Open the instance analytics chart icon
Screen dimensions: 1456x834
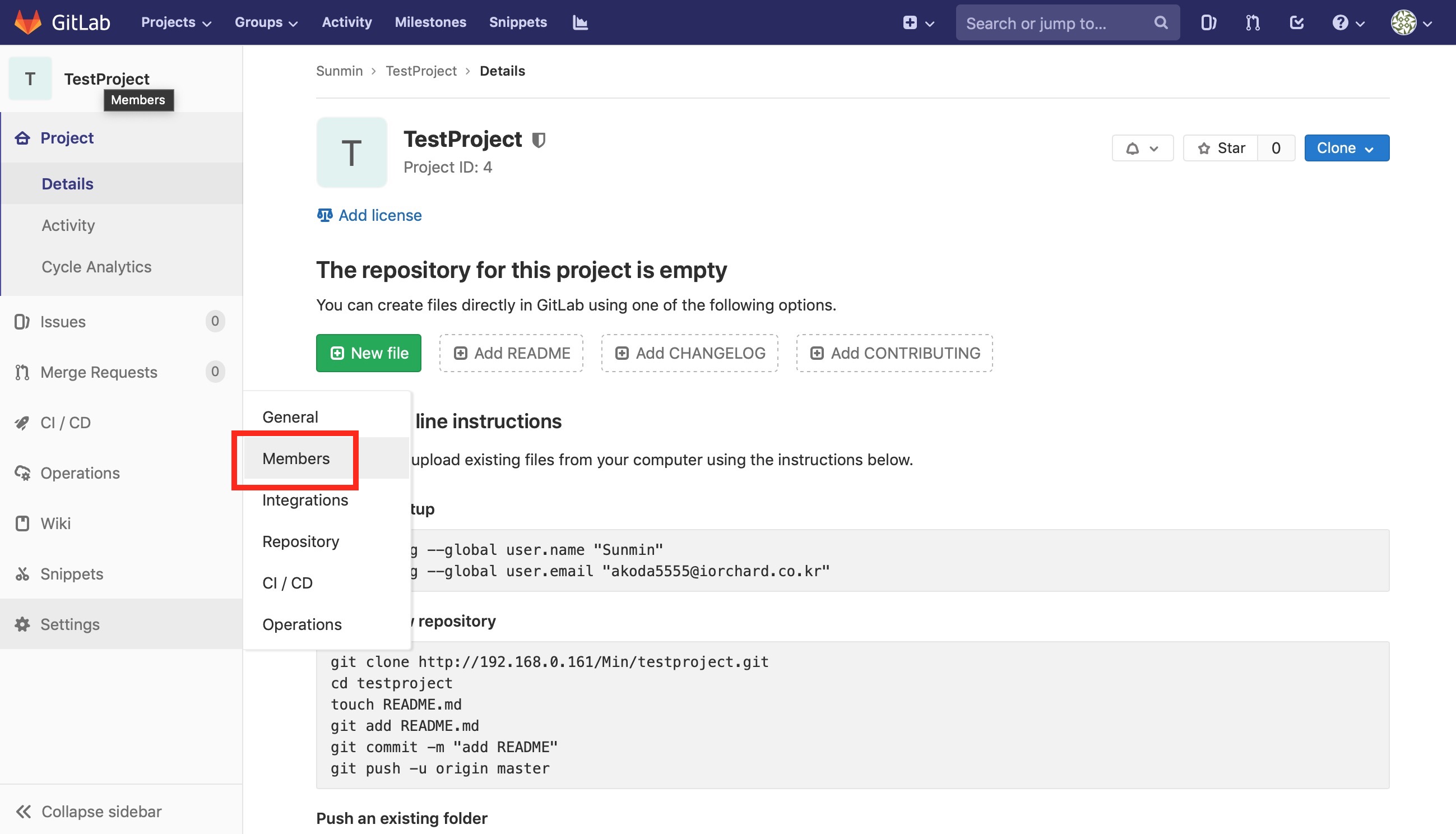click(x=580, y=22)
